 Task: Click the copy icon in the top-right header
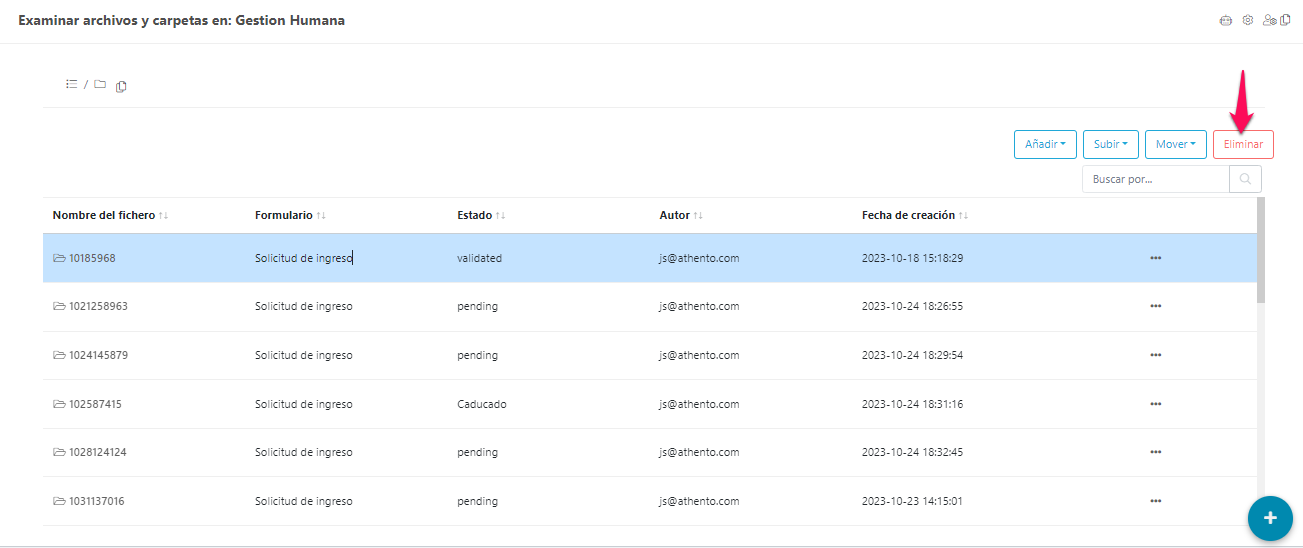pyautogui.click(x=1286, y=20)
